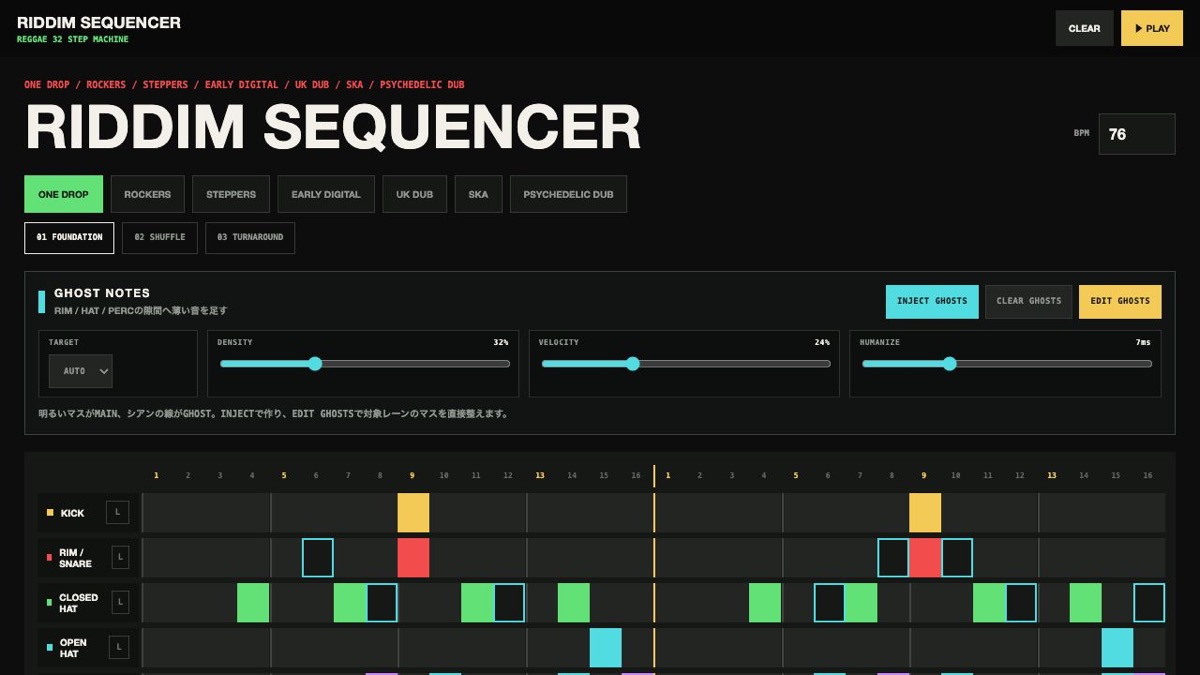
Task: Click the Reggae 32 Step Machine subtitle
Action: (x=73, y=40)
